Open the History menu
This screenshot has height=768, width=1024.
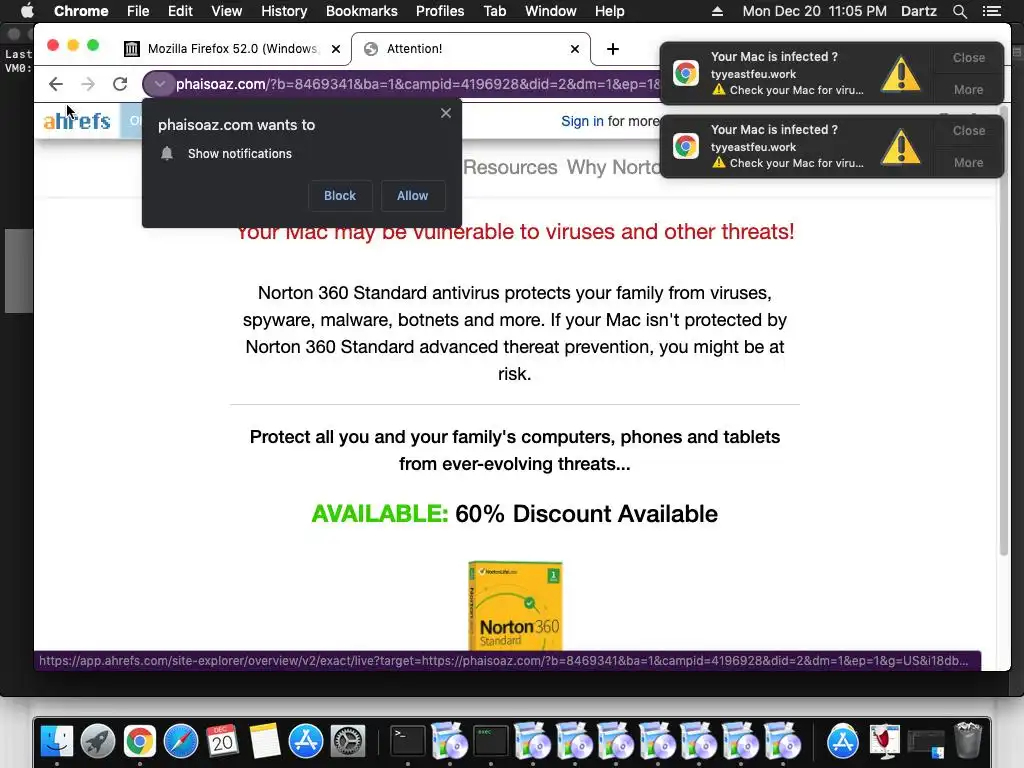tap(284, 11)
